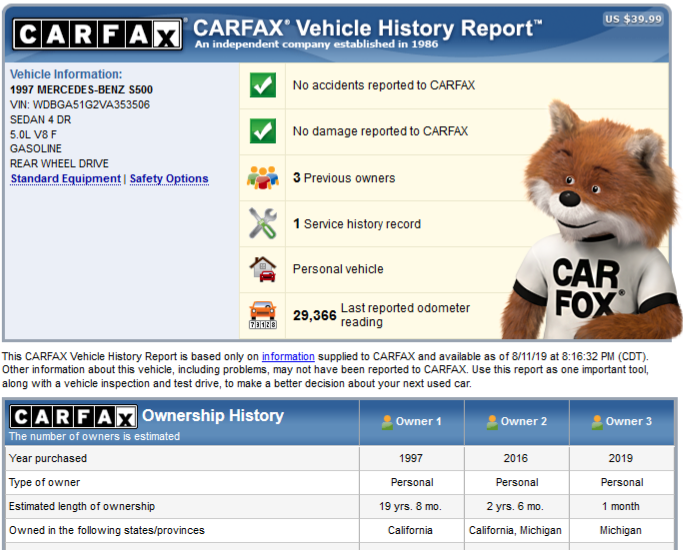Click the '2 yrs. 6 mo.' ownership cell

pyautogui.click(x=515, y=506)
